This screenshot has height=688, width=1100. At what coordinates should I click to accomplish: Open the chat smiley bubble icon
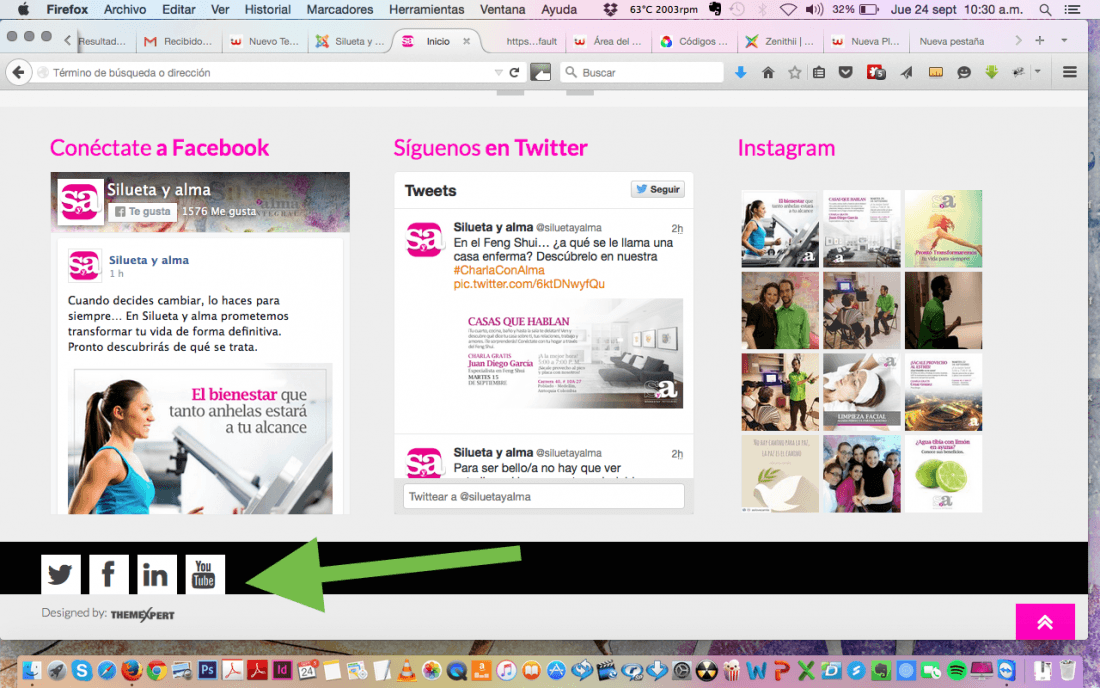[x=964, y=72]
